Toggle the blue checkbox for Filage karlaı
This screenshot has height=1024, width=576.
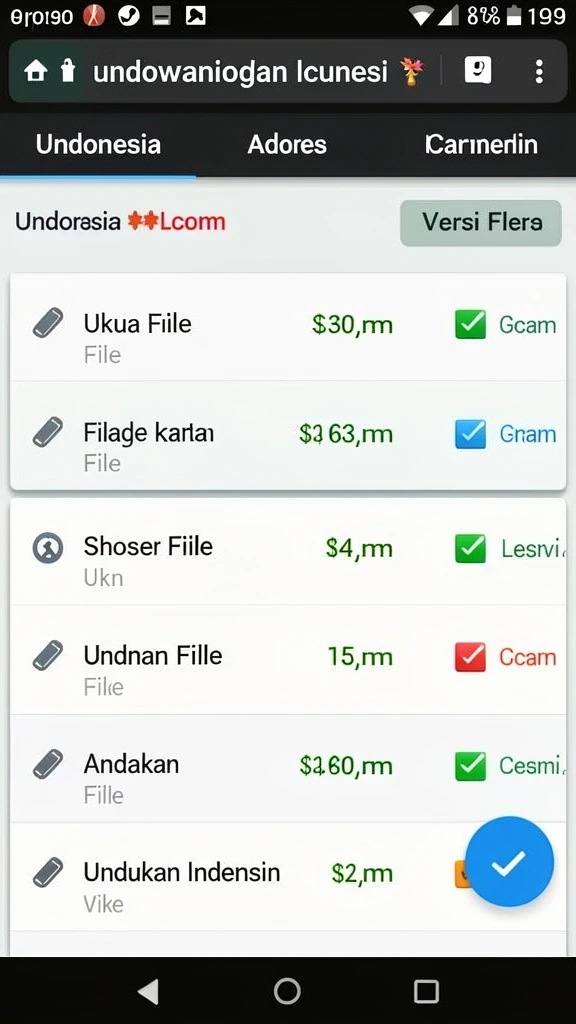[470, 434]
